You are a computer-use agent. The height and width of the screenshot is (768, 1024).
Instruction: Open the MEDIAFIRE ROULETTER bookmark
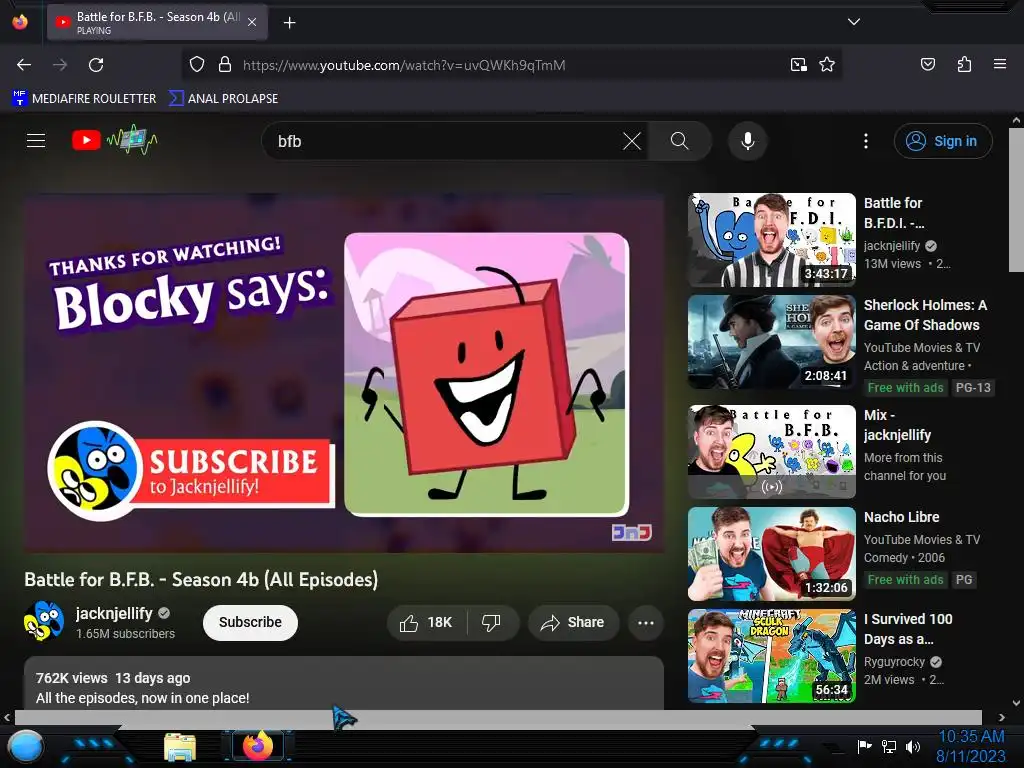[84, 99]
